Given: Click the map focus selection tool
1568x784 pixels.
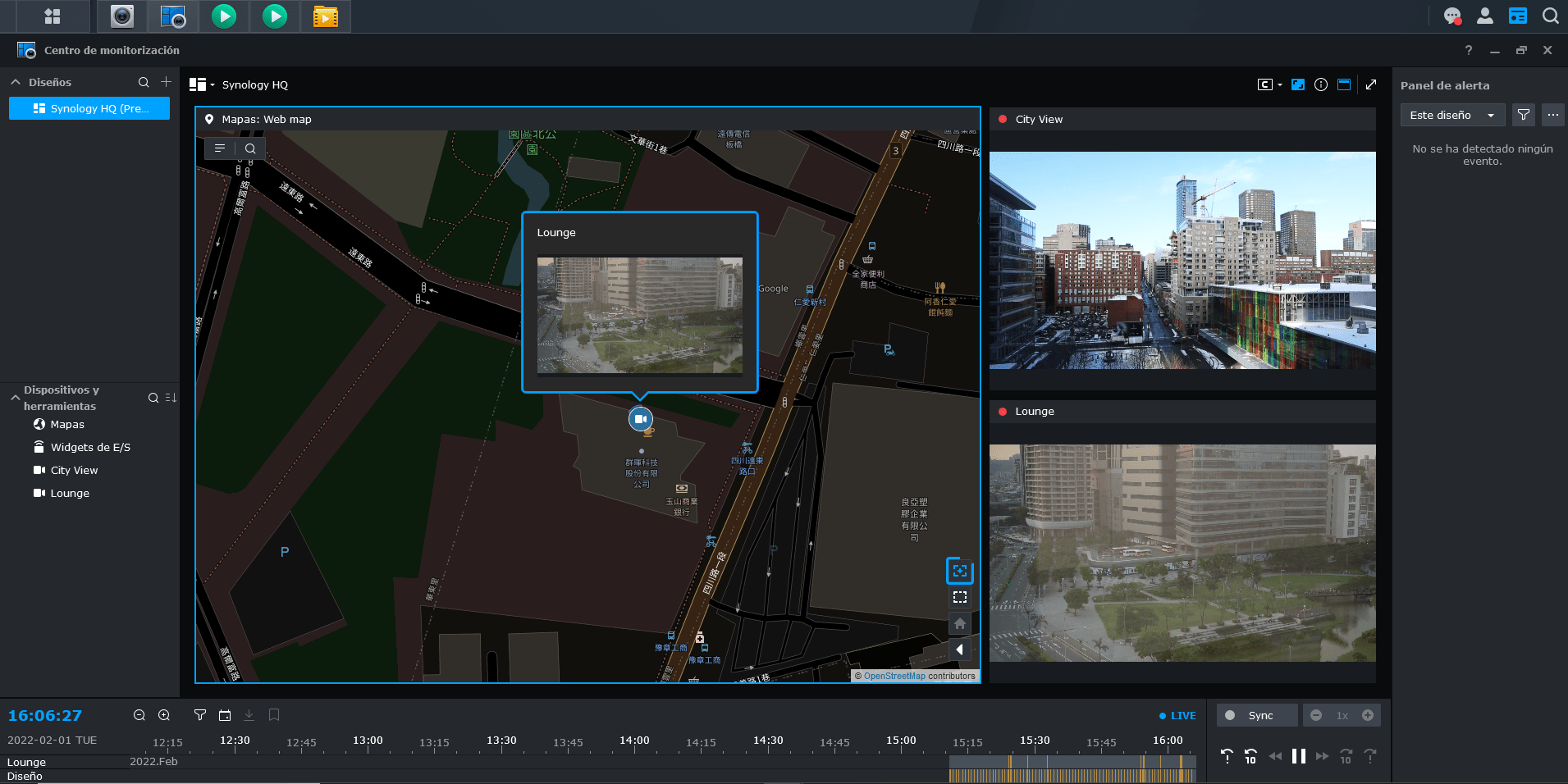Looking at the screenshot, I should tap(960, 571).
